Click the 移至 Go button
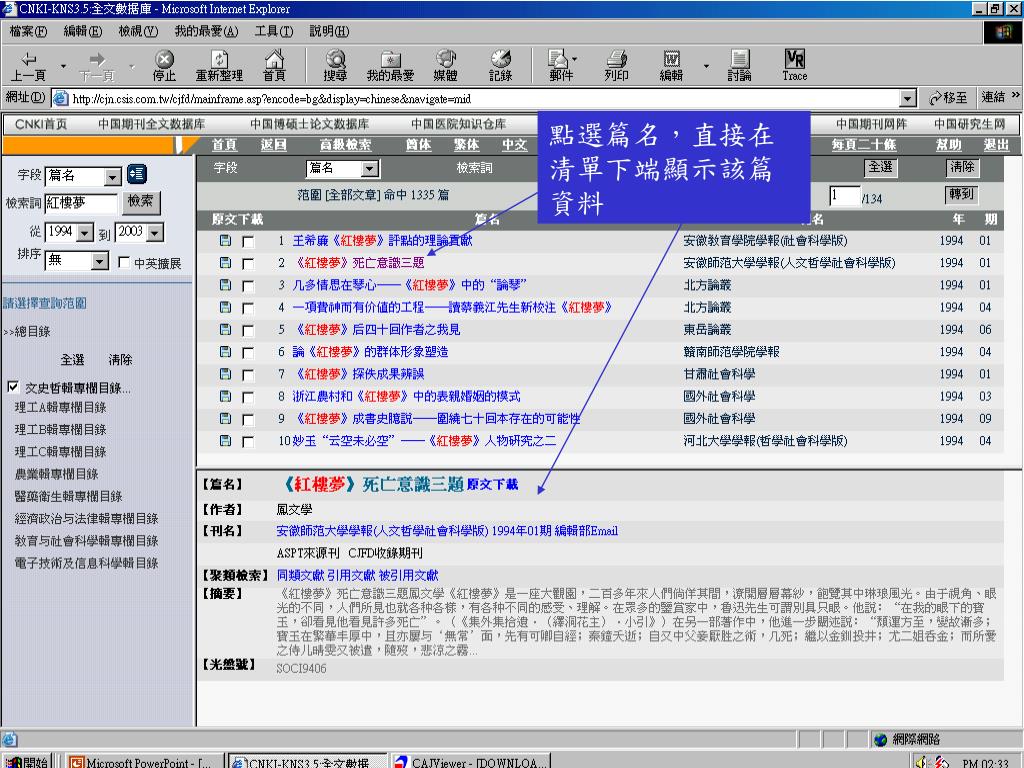Image resolution: width=1024 pixels, height=768 pixels. click(948, 98)
